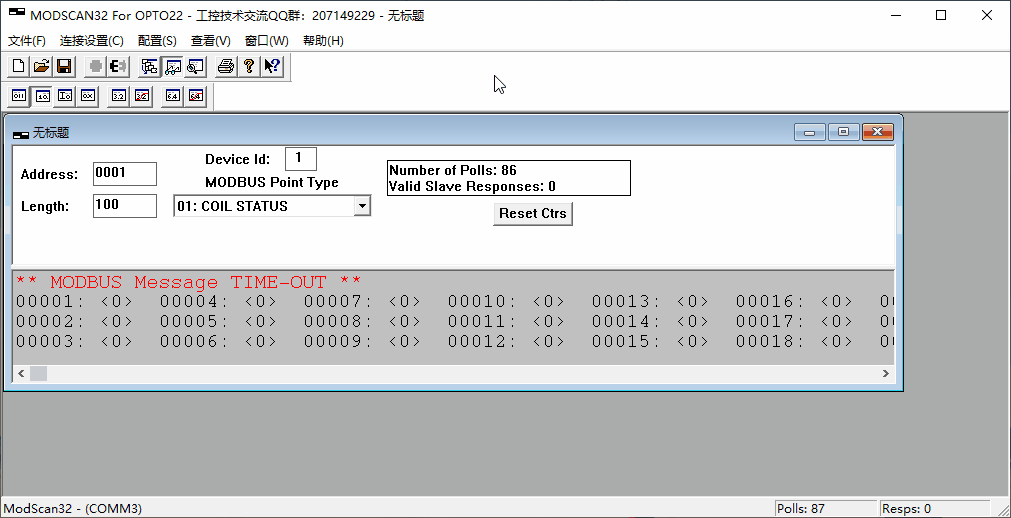Toggle the 32-bit (3.2) float format button
Image resolution: width=1011 pixels, height=518 pixels.
click(x=119, y=96)
